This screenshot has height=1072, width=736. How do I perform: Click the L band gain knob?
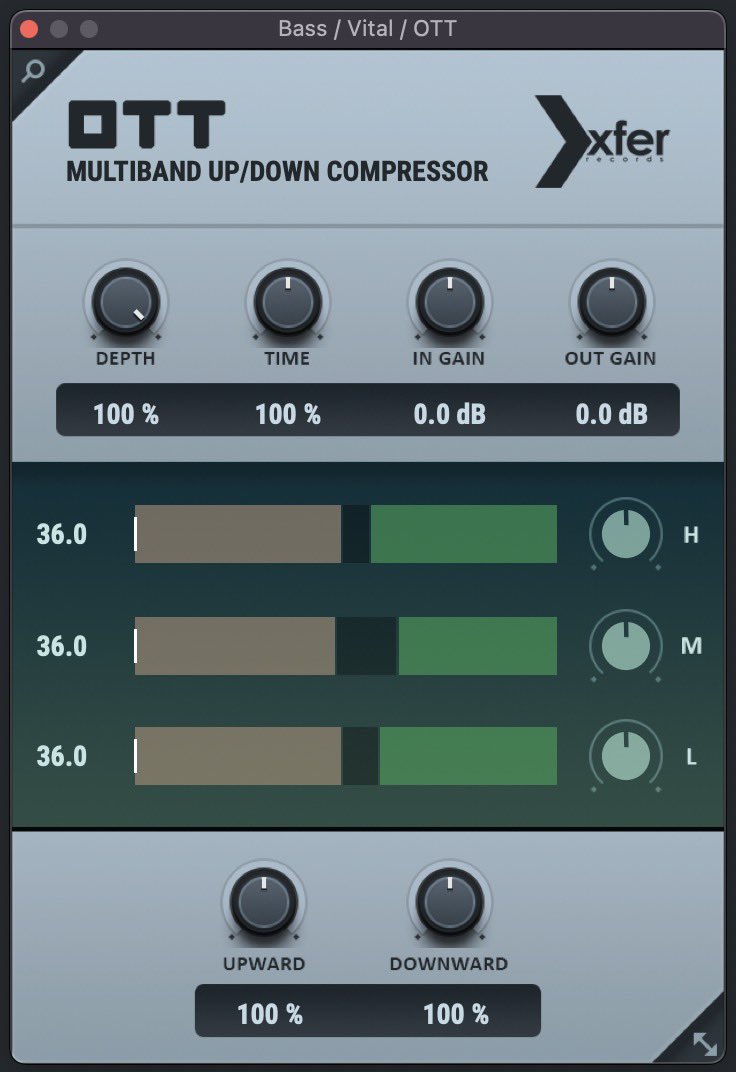625,756
